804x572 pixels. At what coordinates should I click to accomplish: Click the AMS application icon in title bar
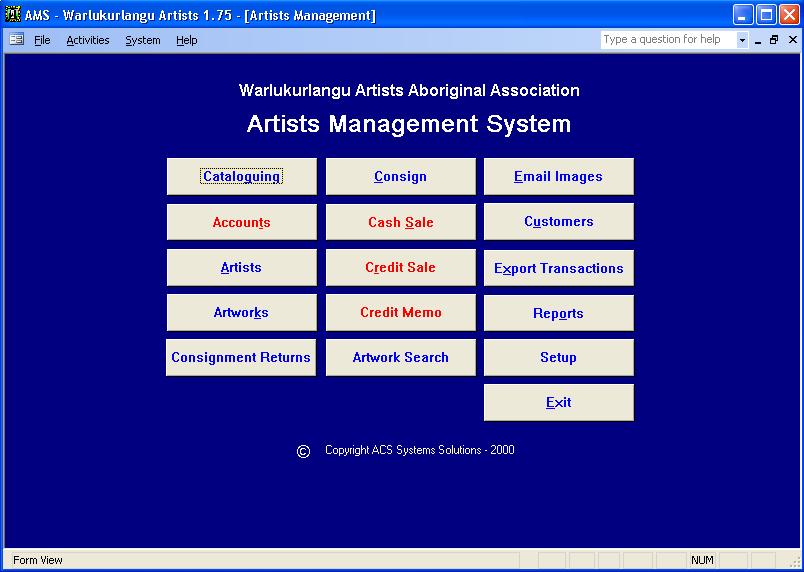[13, 14]
